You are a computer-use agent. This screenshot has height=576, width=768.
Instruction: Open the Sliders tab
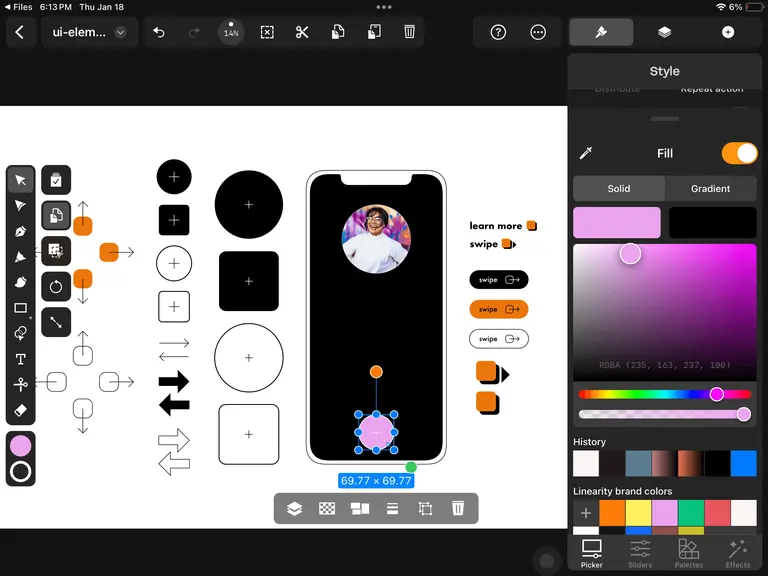pyautogui.click(x=640, y=554)
